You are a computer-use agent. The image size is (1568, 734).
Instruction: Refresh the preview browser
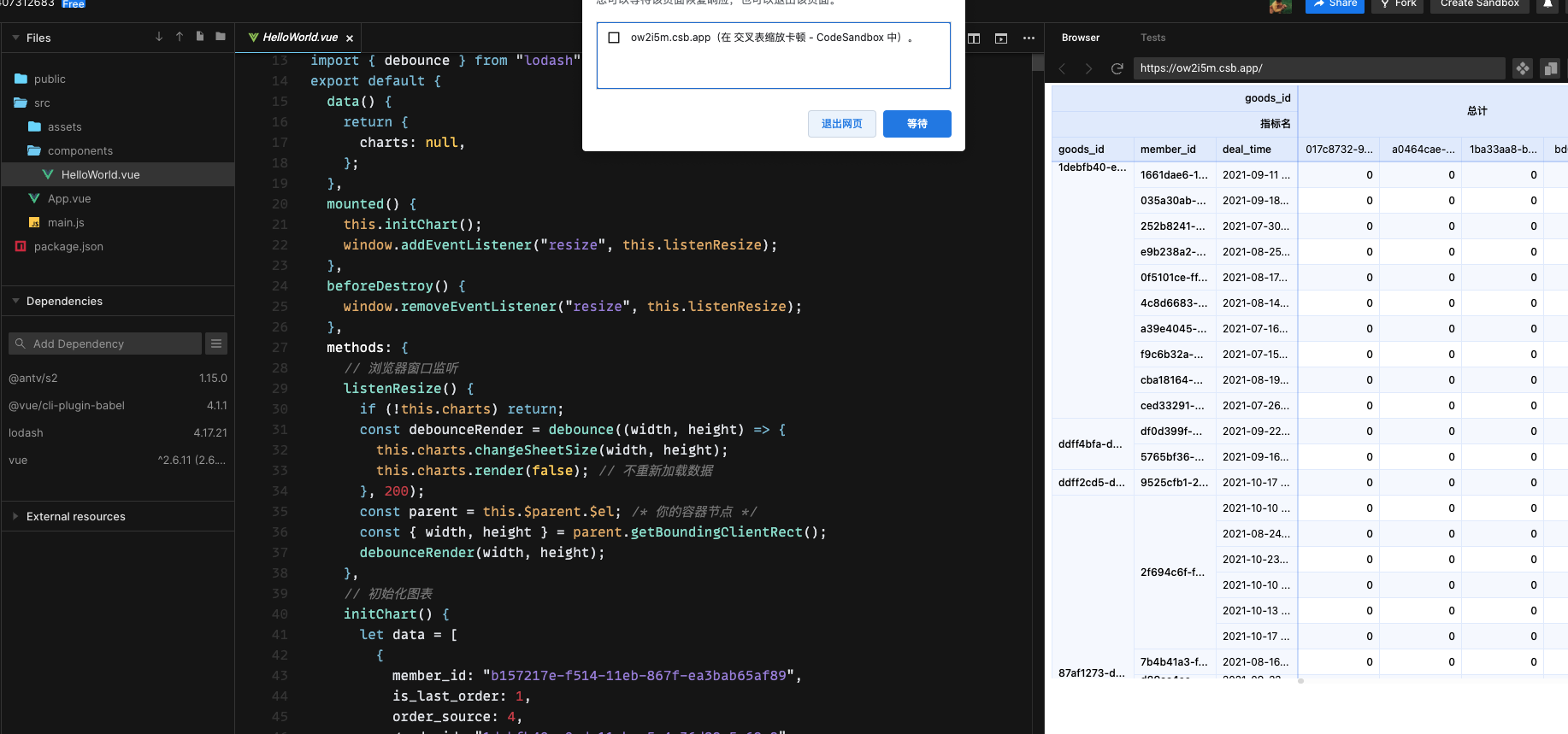tap(1117, 68)
